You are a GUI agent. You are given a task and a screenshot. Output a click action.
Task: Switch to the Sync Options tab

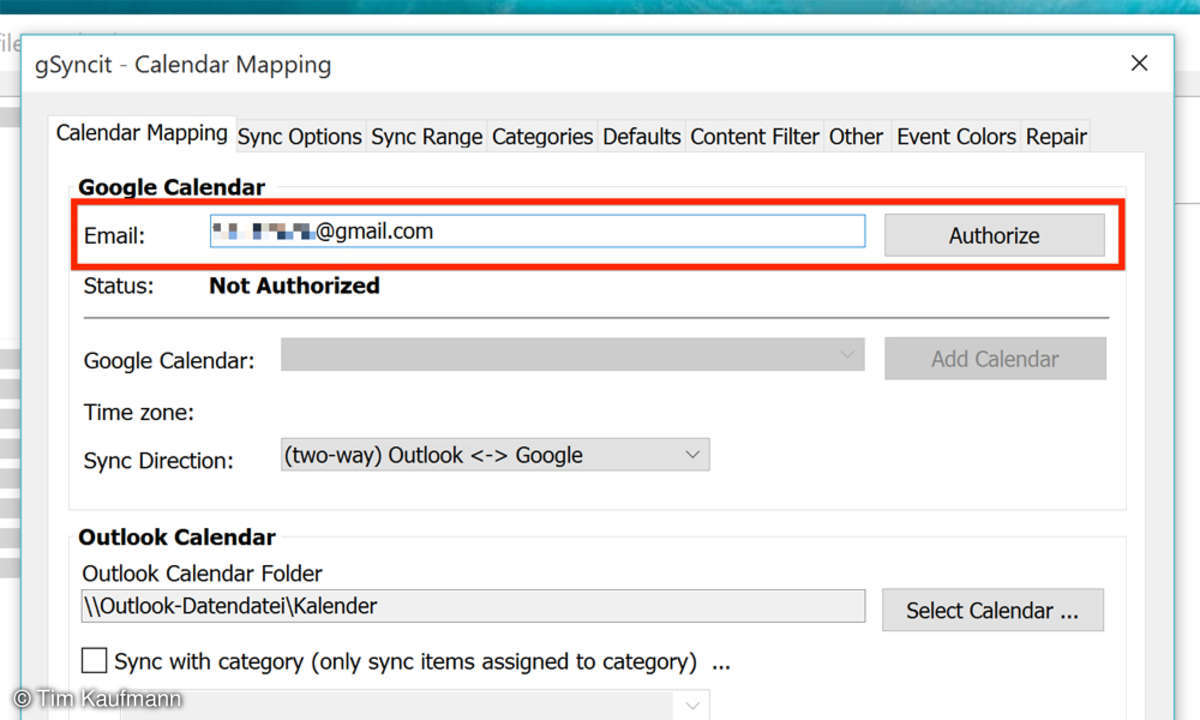tap(299, 137)
